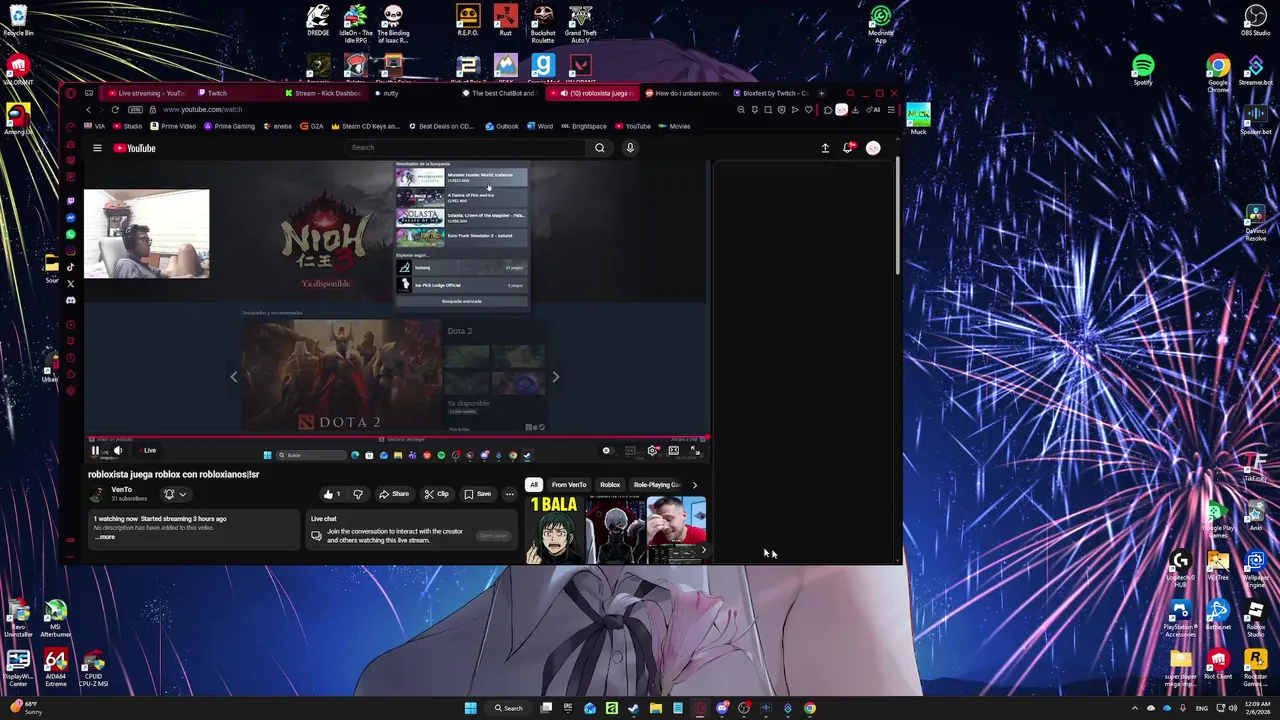Switch to the Twitch browser tab

tap(218, 93)
